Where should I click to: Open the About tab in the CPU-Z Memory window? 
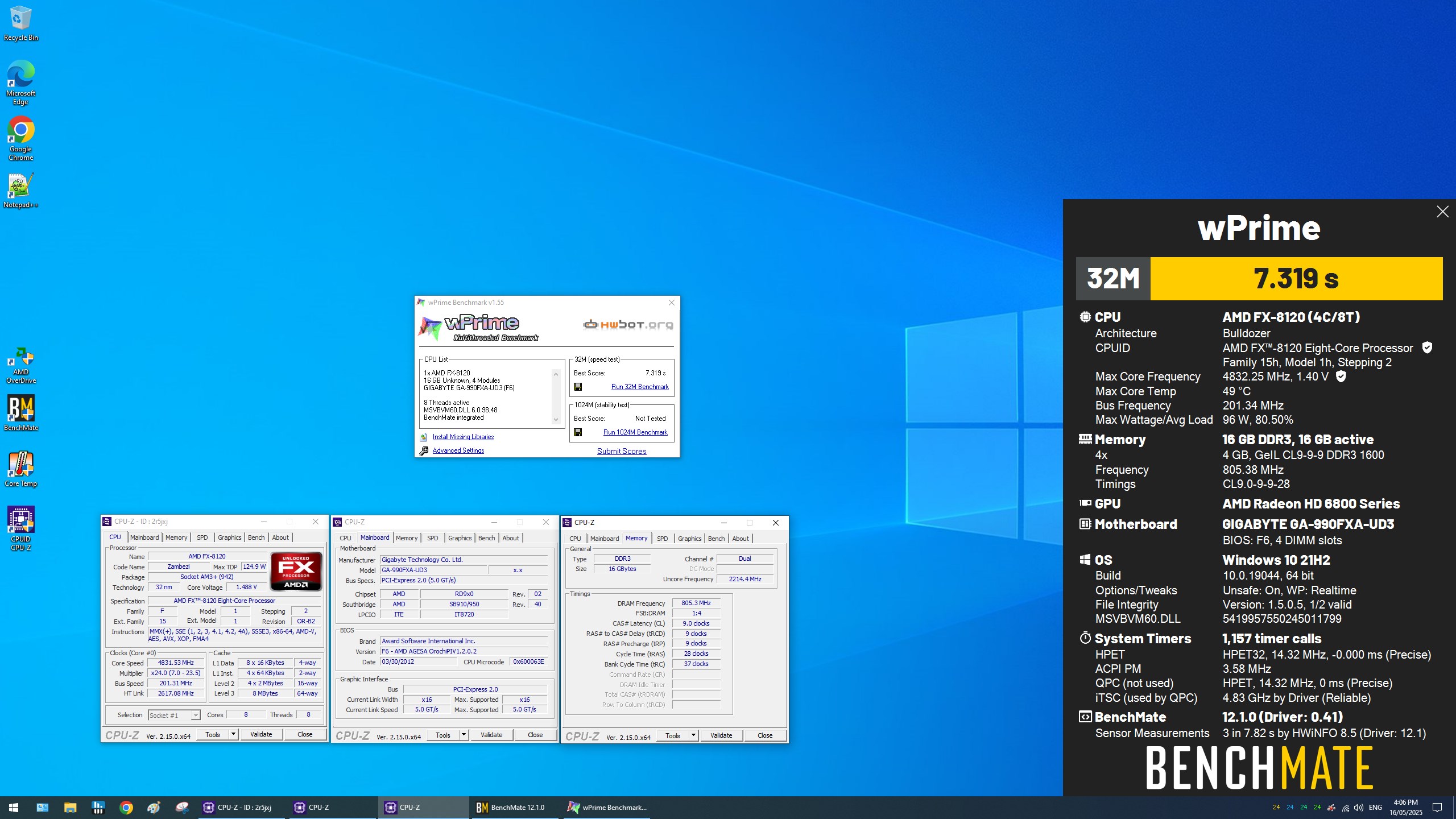[741, 539]
